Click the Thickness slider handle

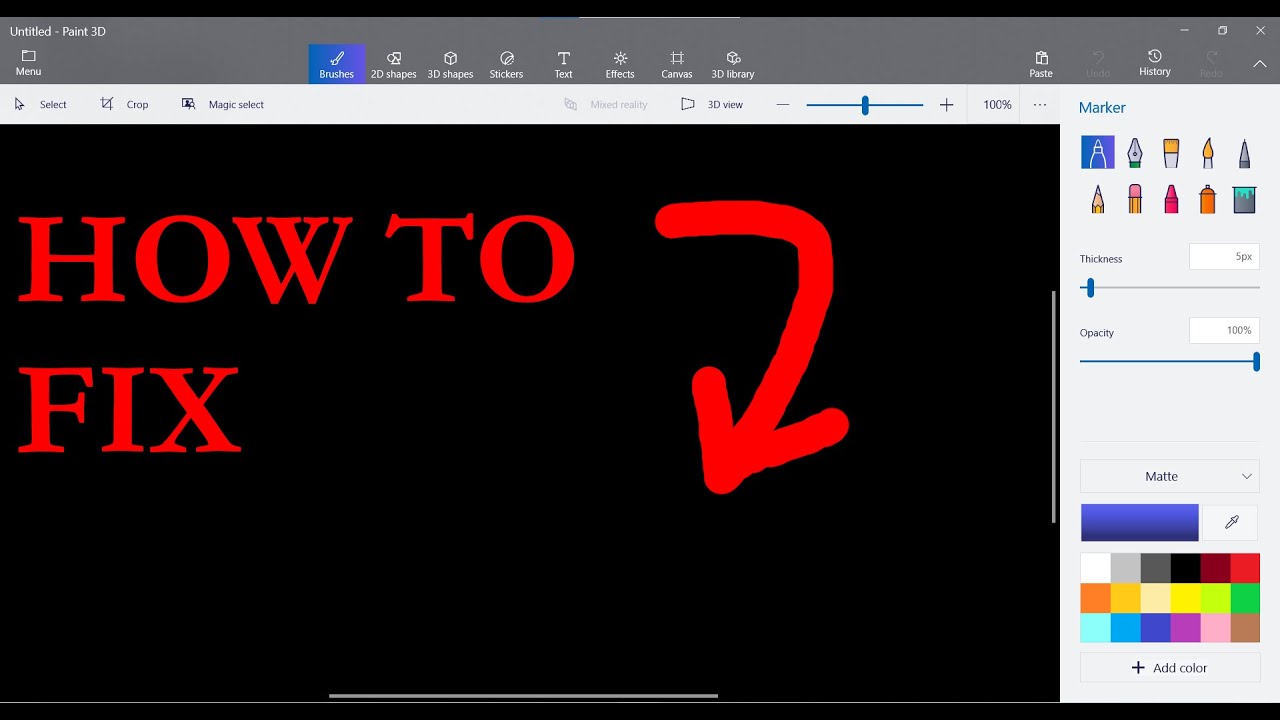tap(1090, 288)
